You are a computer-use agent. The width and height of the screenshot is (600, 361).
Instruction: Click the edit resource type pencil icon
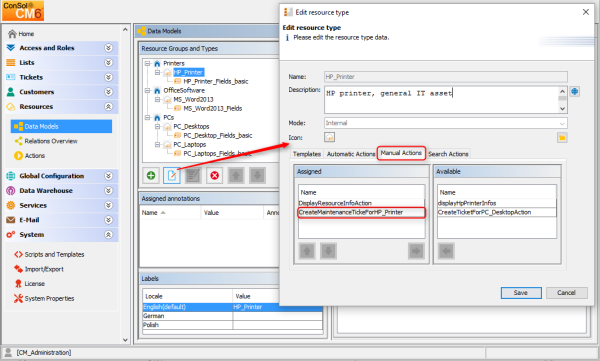pyautogui.click(x=172, y=176)
